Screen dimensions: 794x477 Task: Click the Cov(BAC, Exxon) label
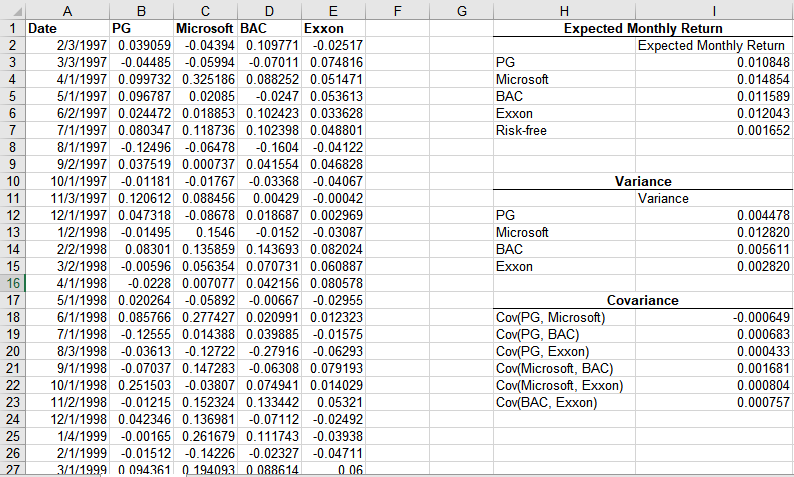pos(565,403)
